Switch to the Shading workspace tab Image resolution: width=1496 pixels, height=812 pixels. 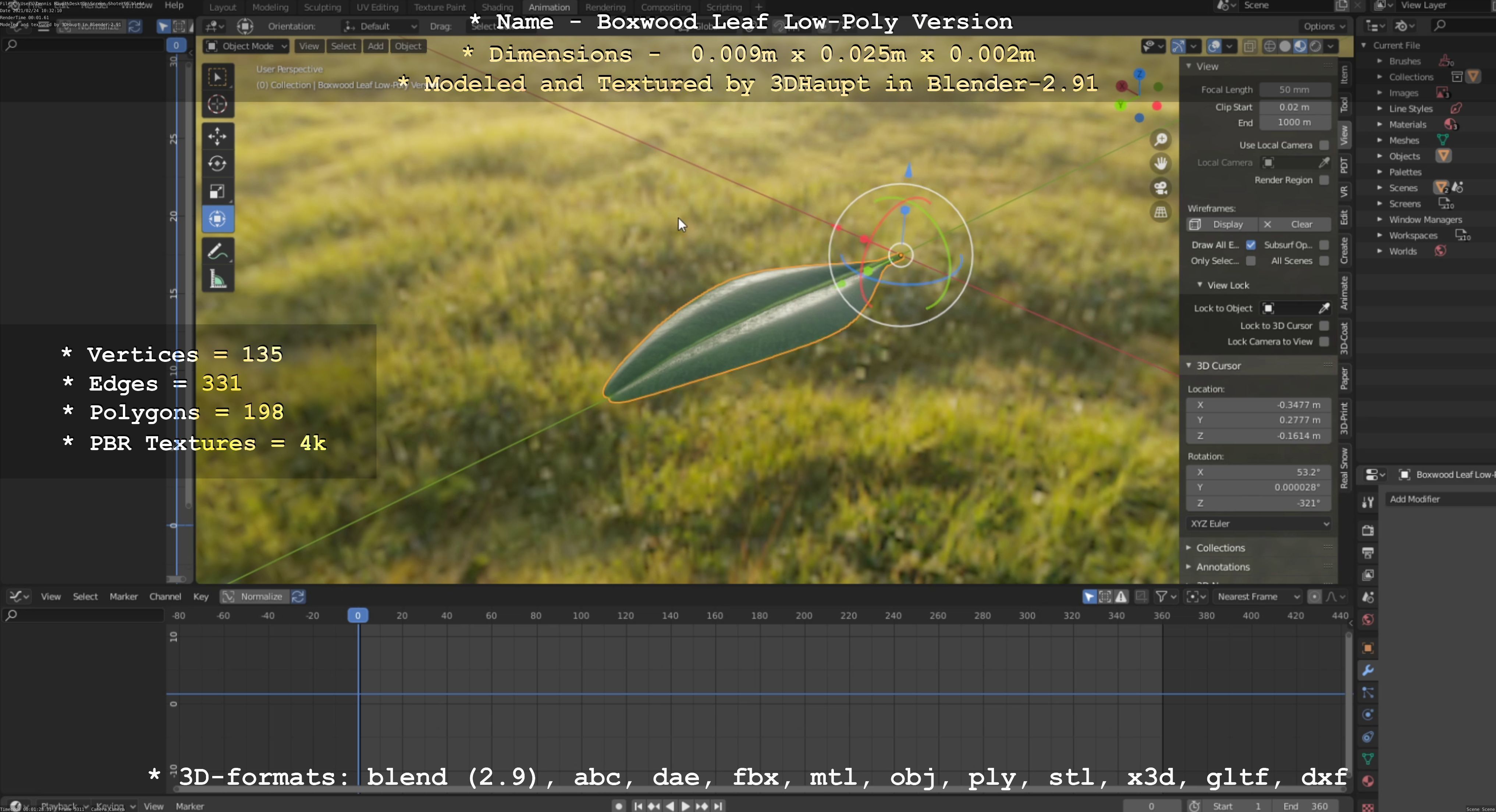click(x=497, y=8)
